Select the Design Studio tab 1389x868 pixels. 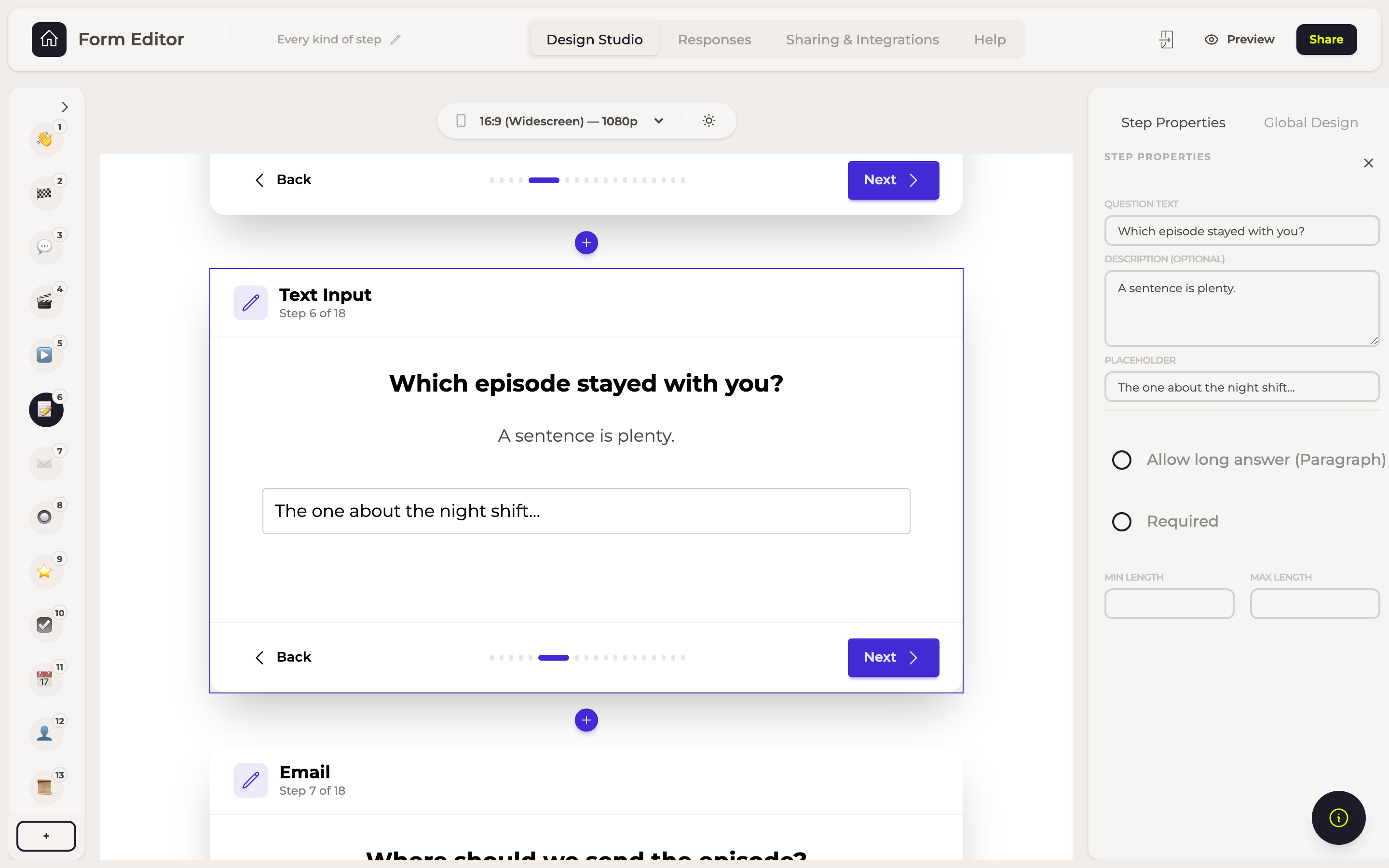594,40
